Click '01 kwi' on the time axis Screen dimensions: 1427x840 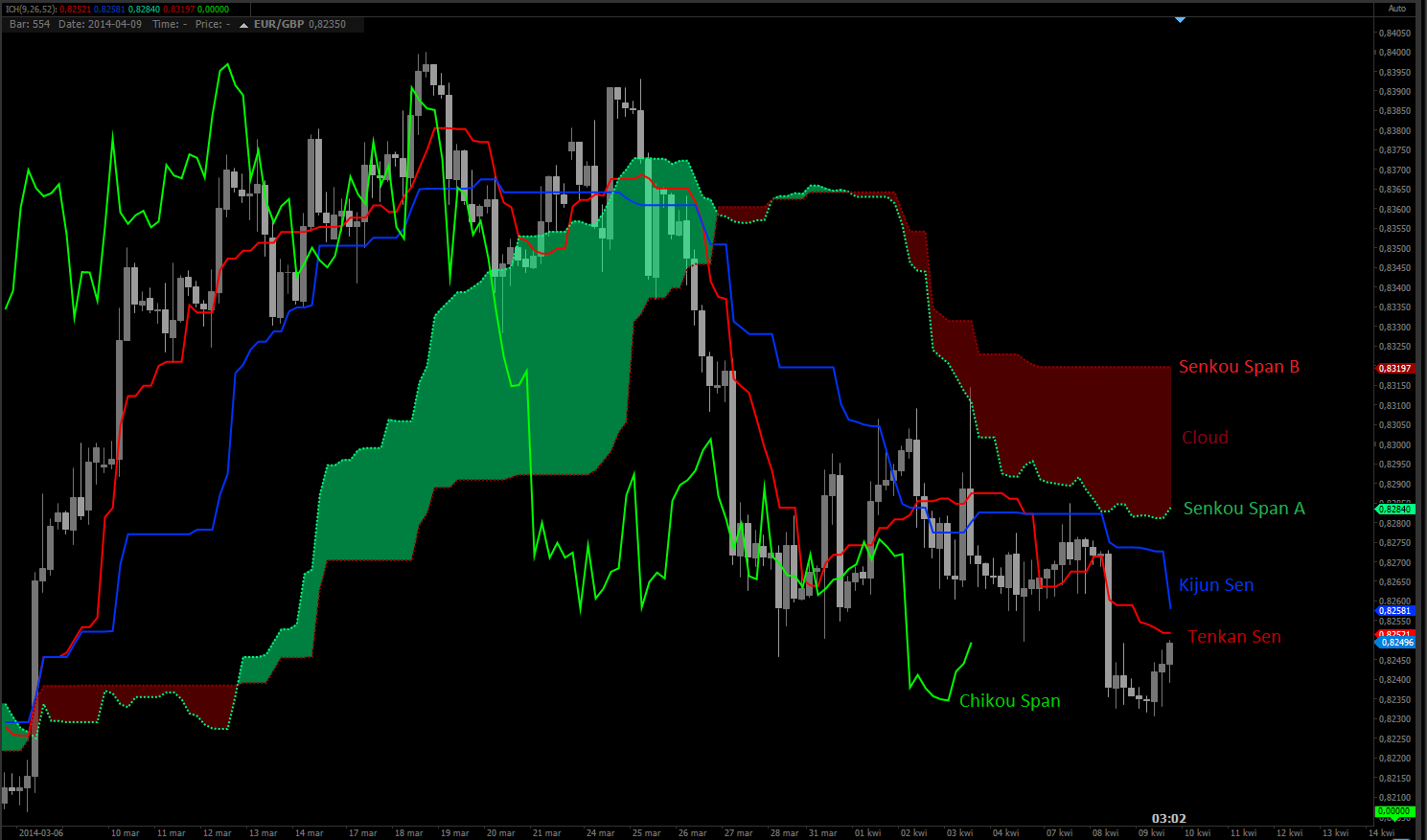click(x=867, y=833)
